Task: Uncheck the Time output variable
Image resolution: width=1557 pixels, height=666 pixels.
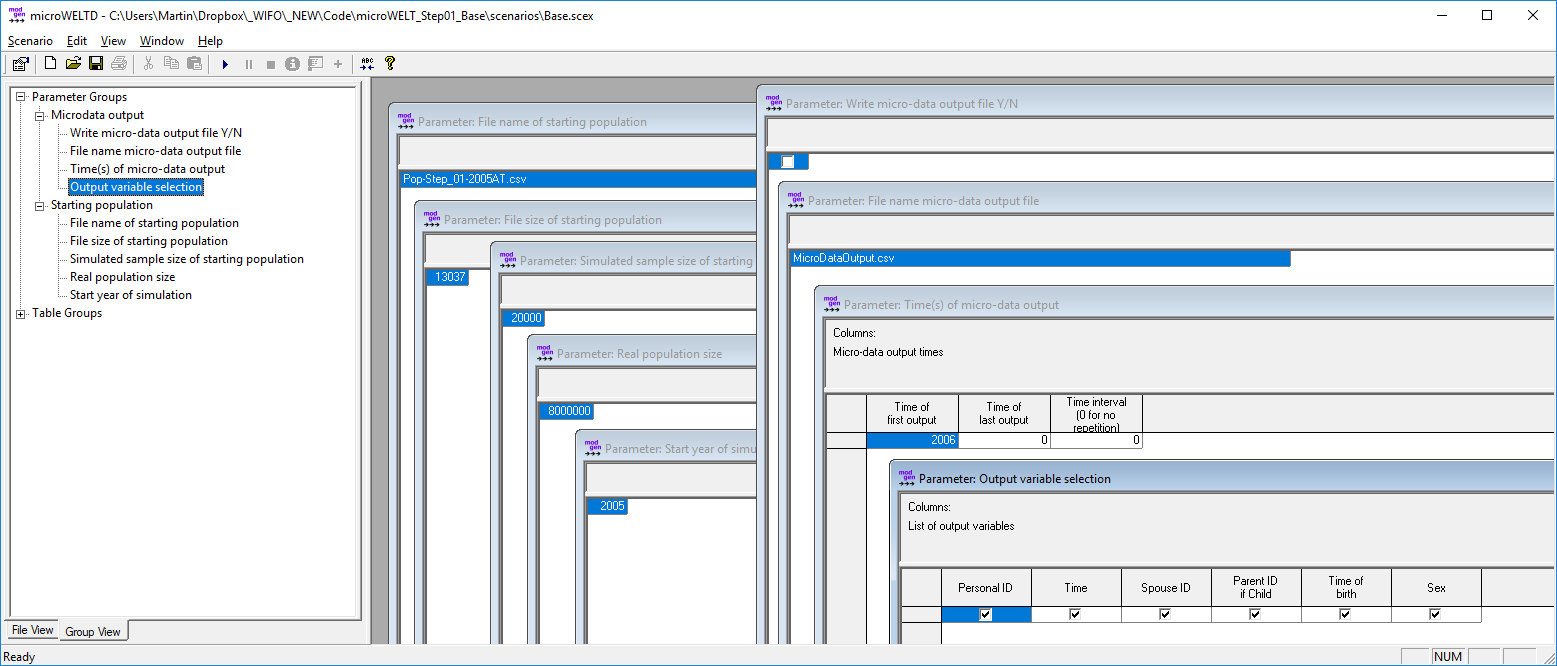Action: pos(1075,615)
